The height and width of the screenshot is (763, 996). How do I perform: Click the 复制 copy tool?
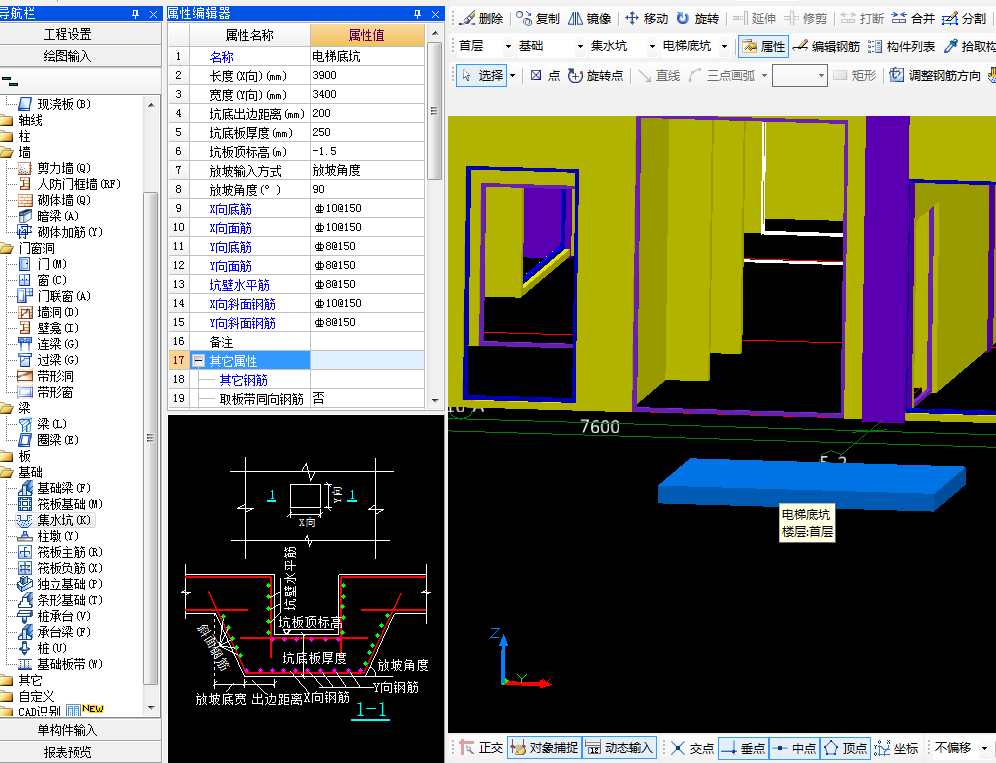coord(537,18)
